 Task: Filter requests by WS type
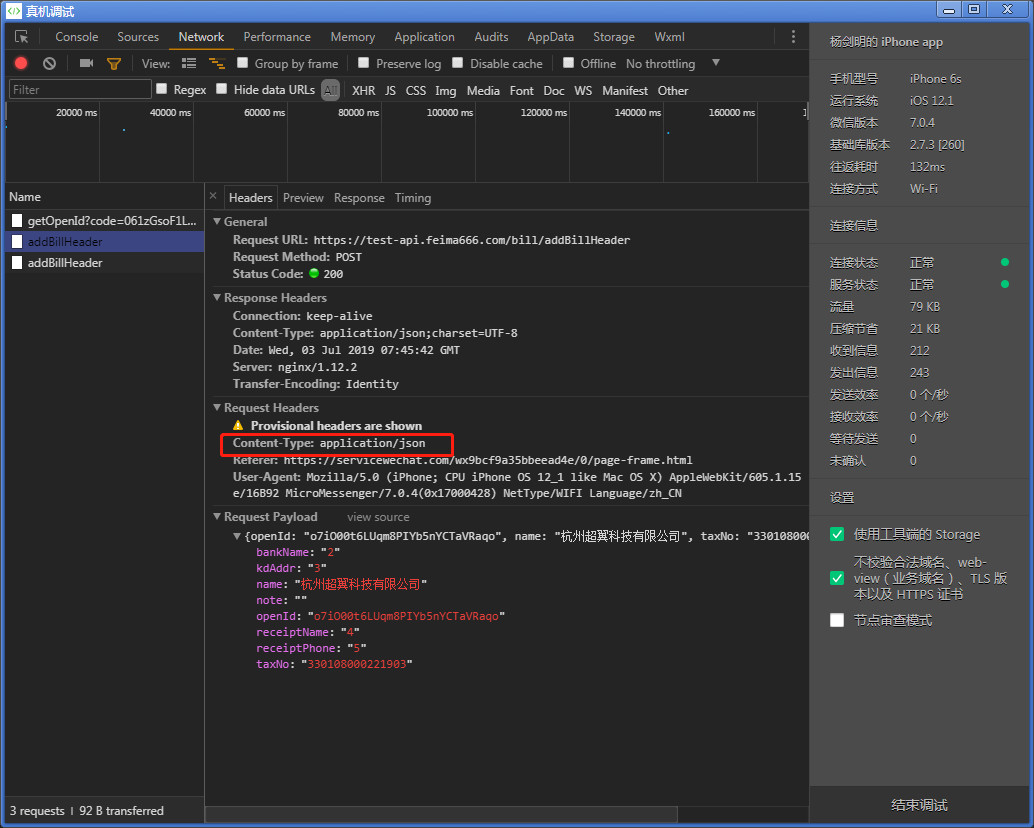pos(583,90)
